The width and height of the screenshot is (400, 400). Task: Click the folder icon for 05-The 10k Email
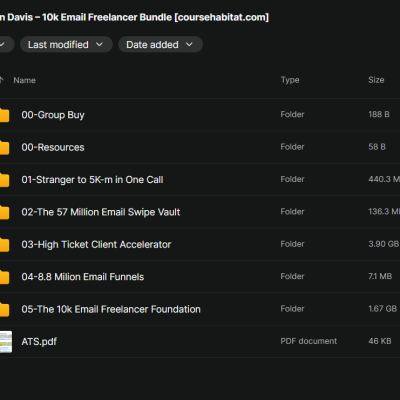tap(4, 309)
